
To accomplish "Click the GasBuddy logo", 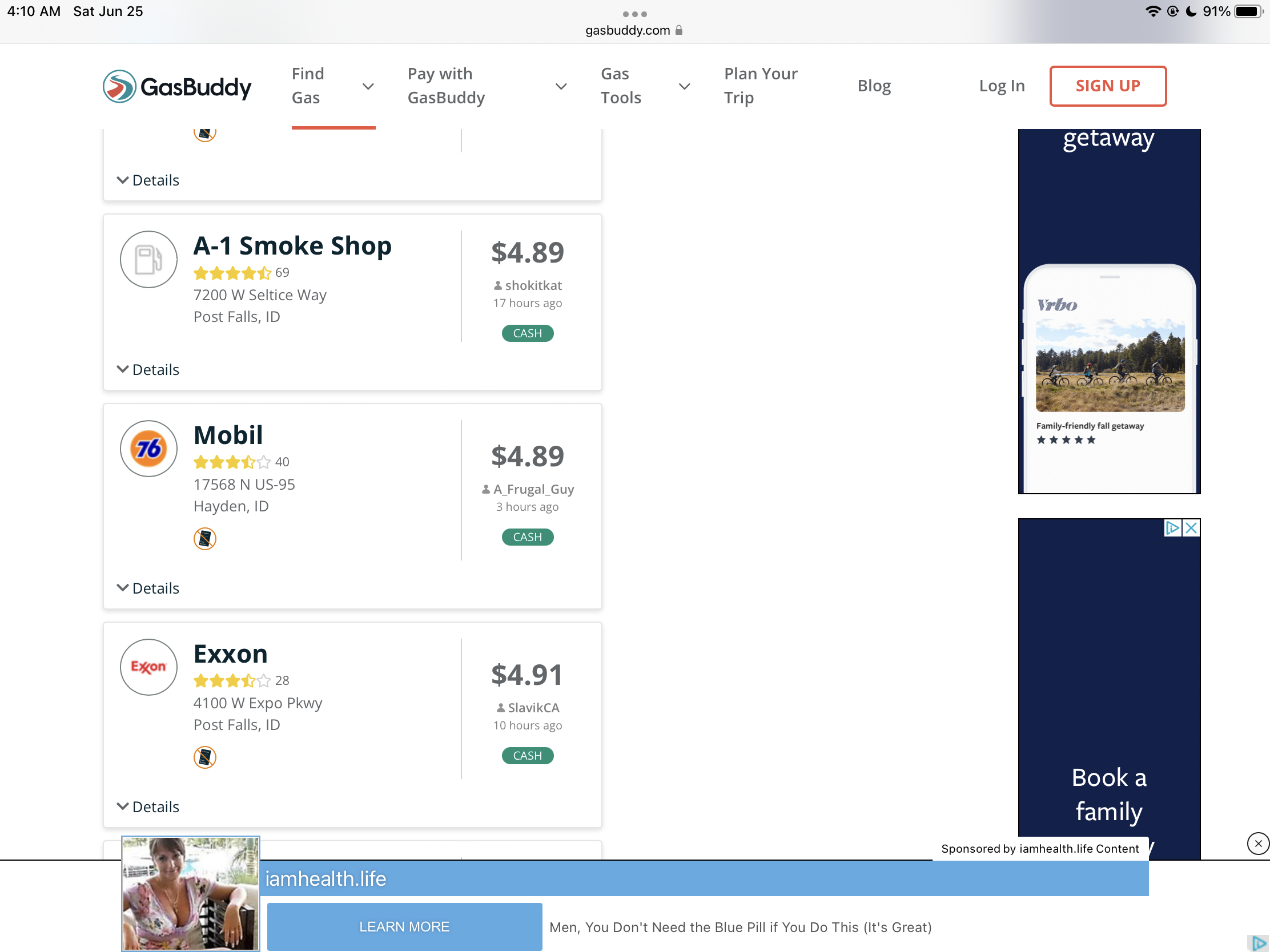I will (177, 87).
